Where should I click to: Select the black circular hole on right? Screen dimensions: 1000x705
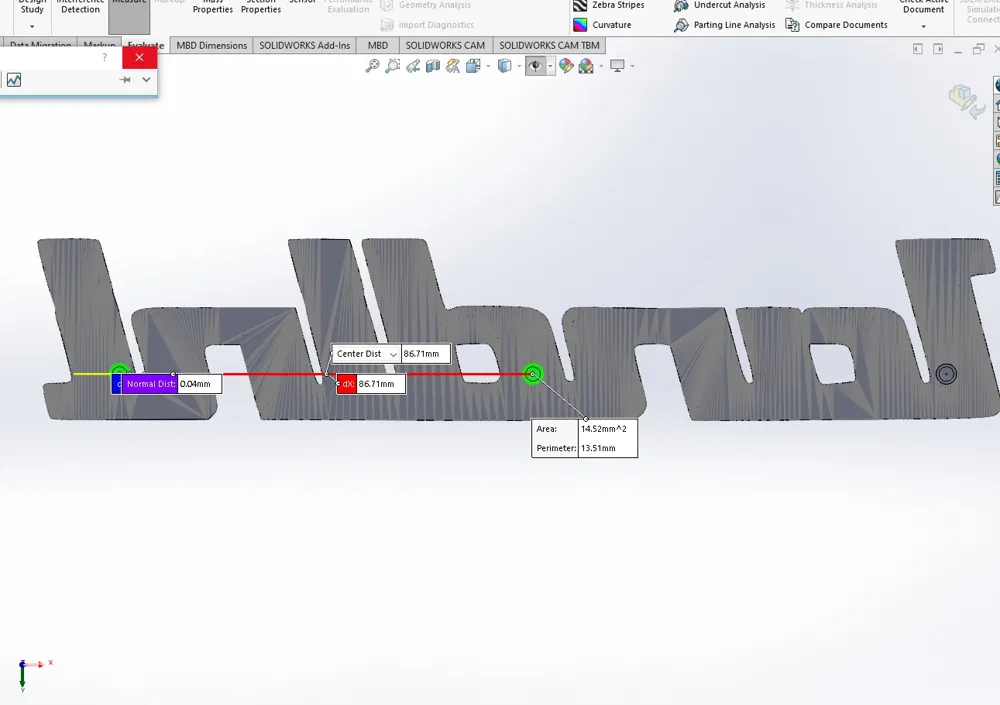(x=946, y=374)
